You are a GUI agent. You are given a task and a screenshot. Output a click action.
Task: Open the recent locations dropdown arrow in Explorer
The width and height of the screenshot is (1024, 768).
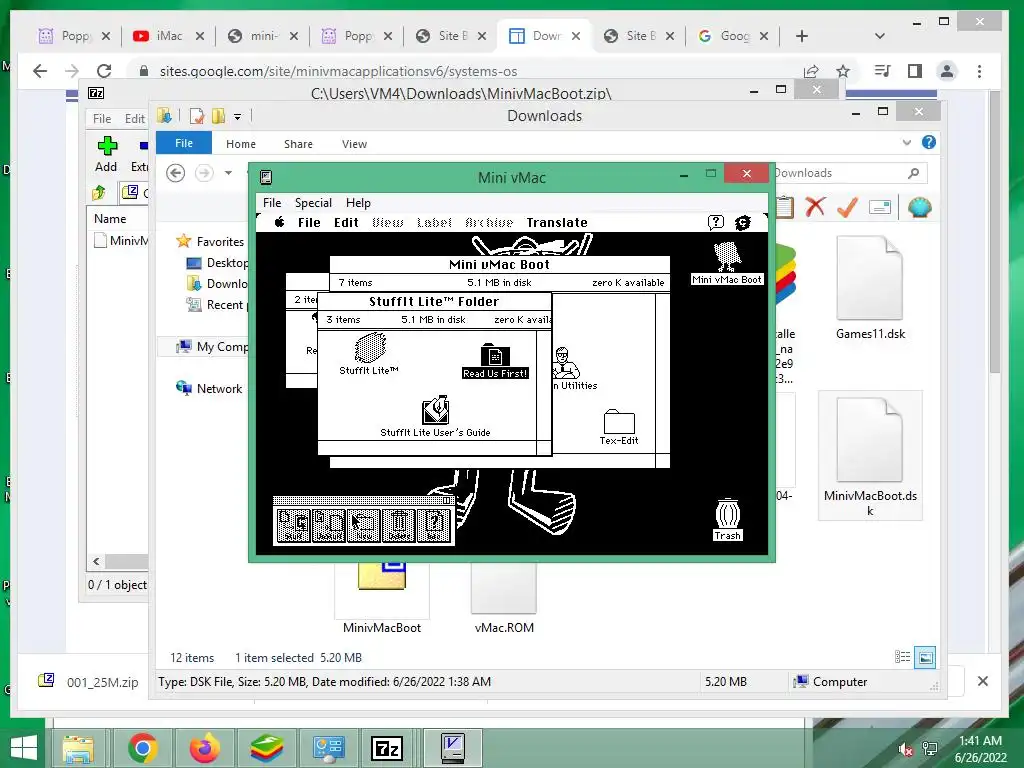click(229, 173)
